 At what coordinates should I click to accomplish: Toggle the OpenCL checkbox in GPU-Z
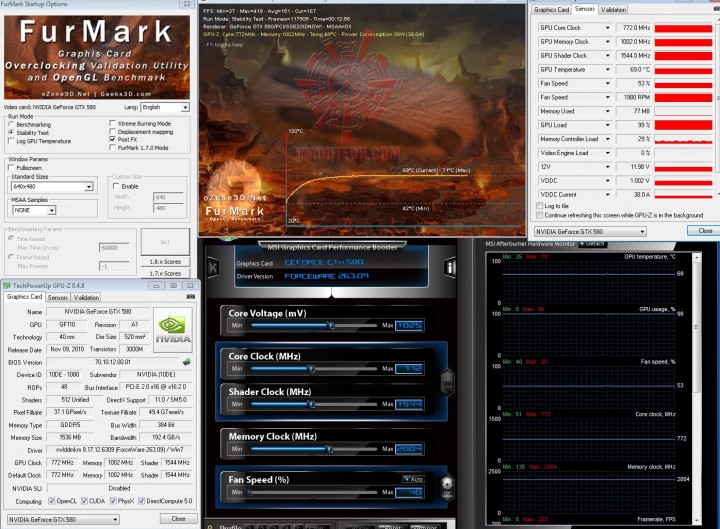coord(52,501)
